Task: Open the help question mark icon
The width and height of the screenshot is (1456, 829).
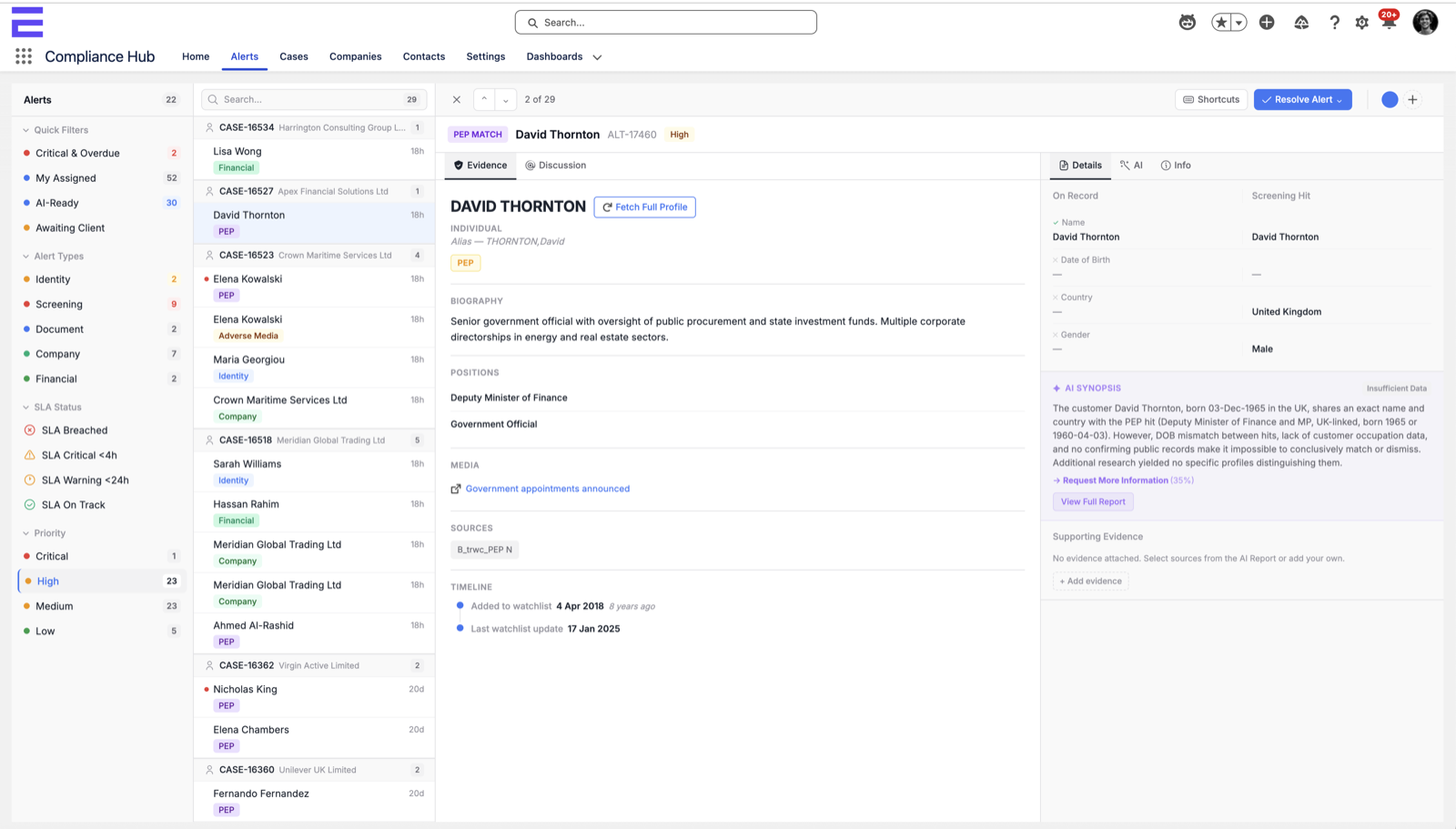Action: 1334,23
